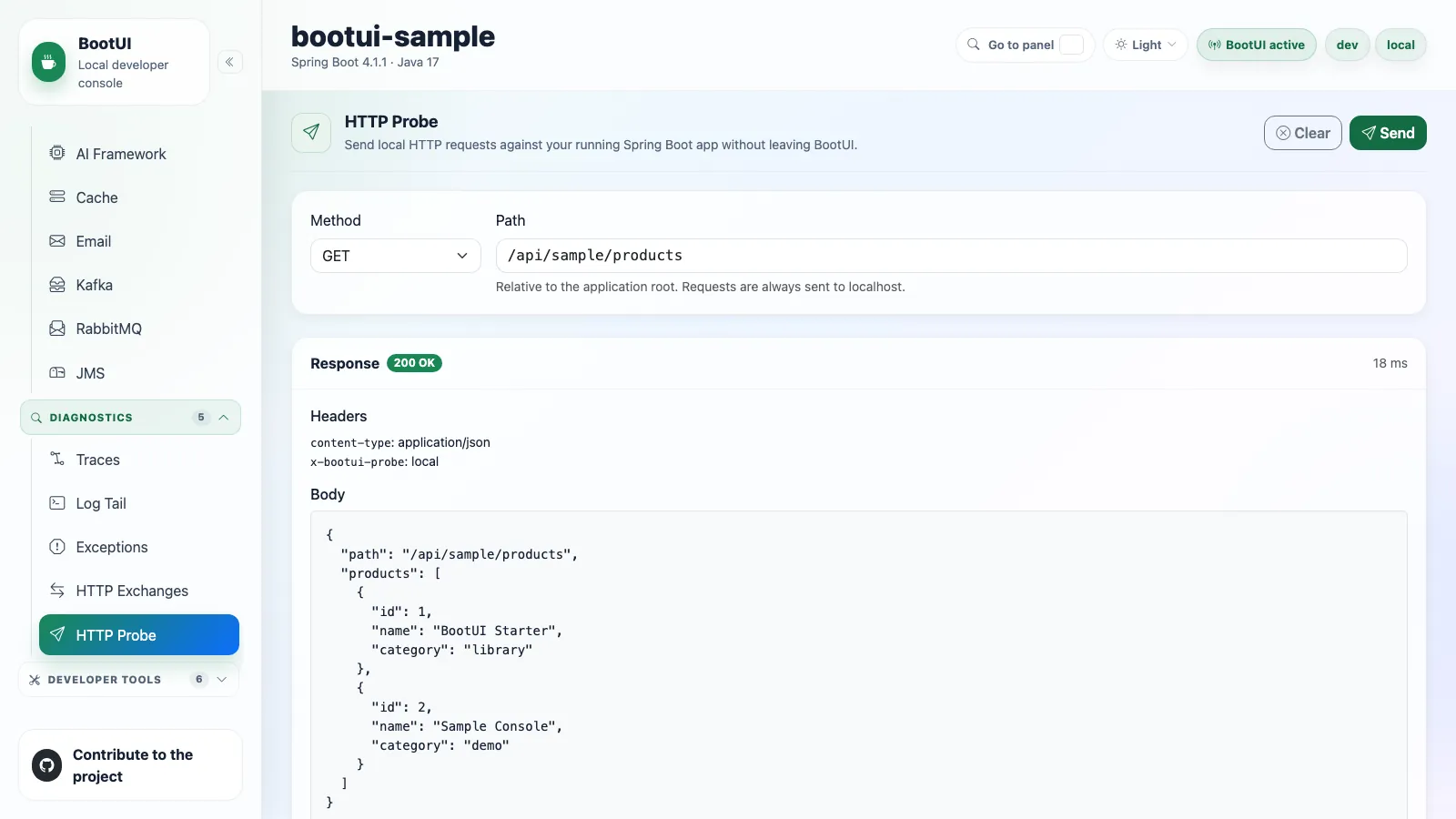The width and height of the screenshot is (1456, 819).
Task: Click the Diagnostics count badge 5
Action: click(201, 418)
